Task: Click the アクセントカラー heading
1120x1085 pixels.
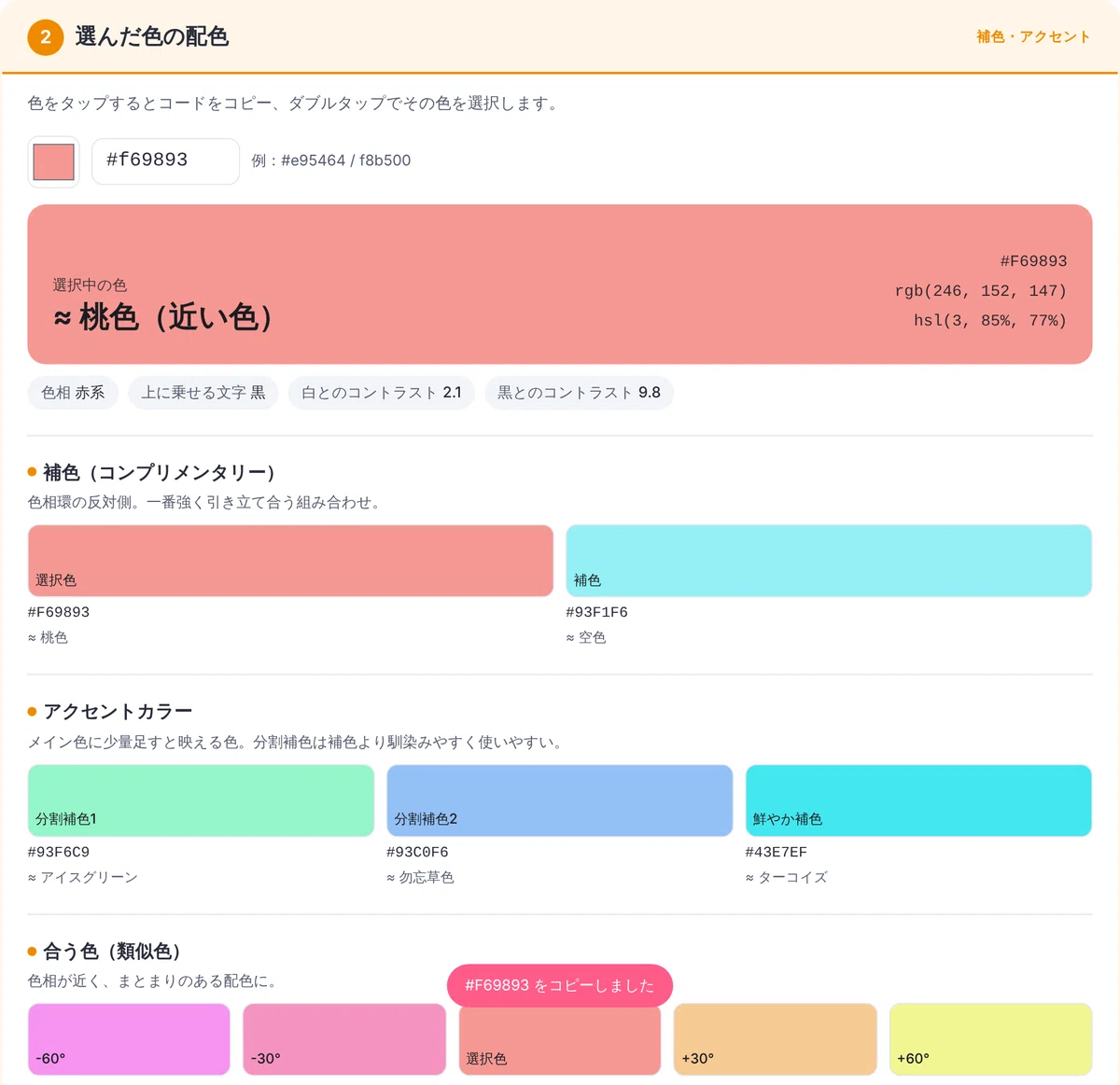Action: pyautogui.click(x=118, y=712)
